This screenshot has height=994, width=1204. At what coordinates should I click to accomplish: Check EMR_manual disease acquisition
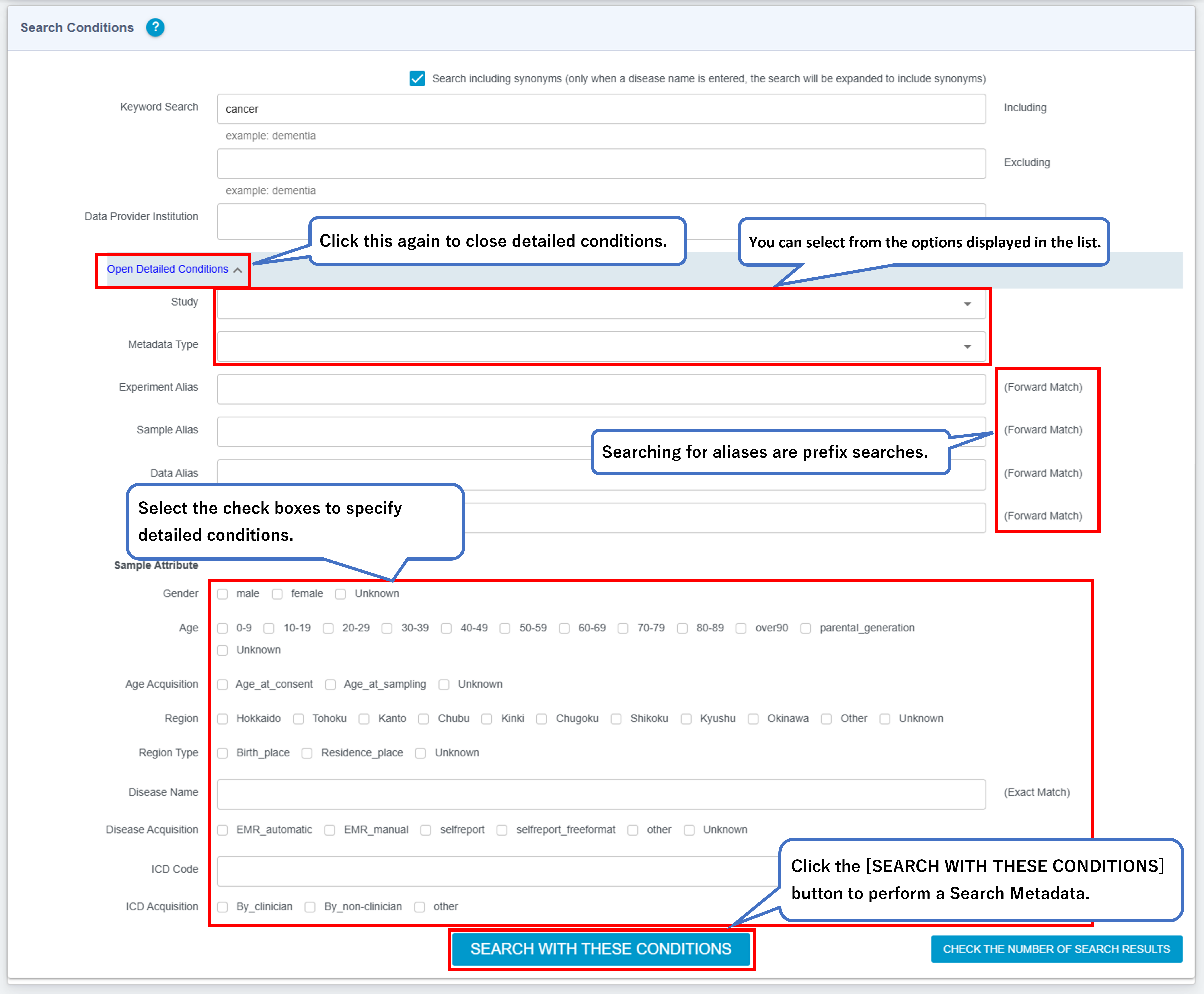click(330, 830)
